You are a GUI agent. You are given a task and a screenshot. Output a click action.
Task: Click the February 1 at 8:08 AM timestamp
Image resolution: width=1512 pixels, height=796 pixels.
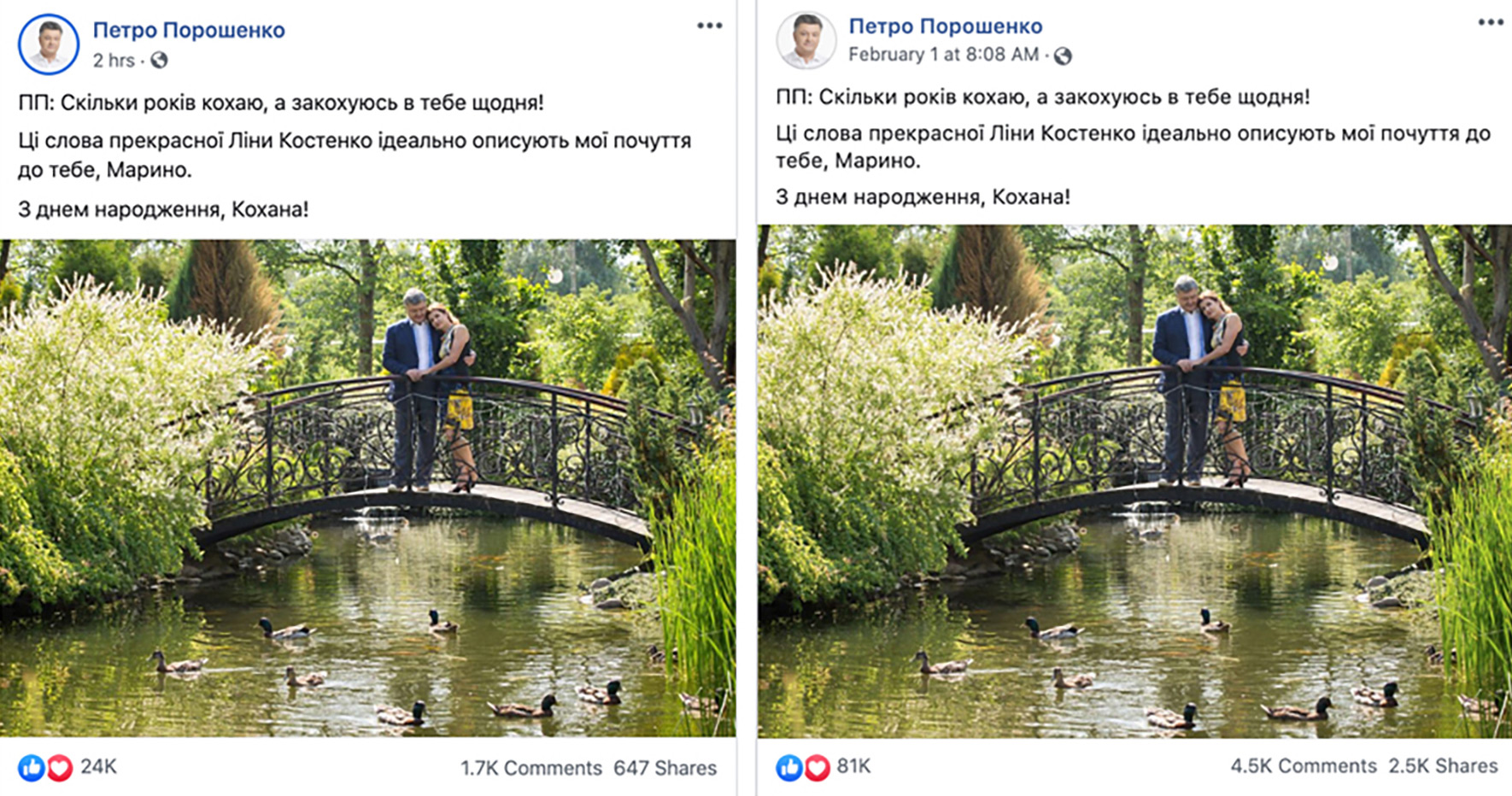point(943,55)
